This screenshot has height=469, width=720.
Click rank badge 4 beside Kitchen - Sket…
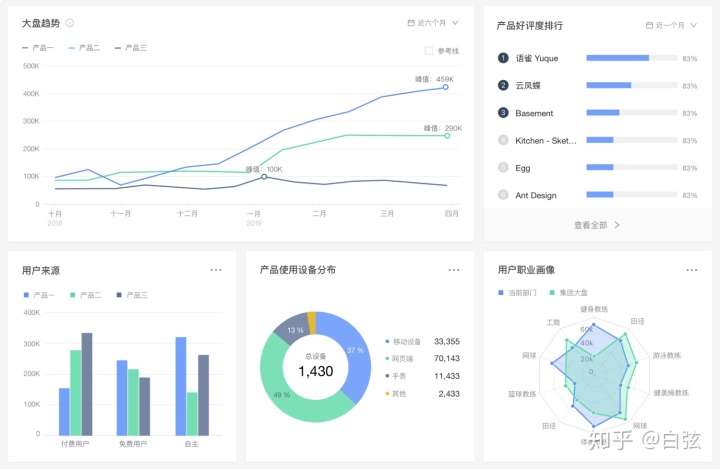[x=503, y=140]
